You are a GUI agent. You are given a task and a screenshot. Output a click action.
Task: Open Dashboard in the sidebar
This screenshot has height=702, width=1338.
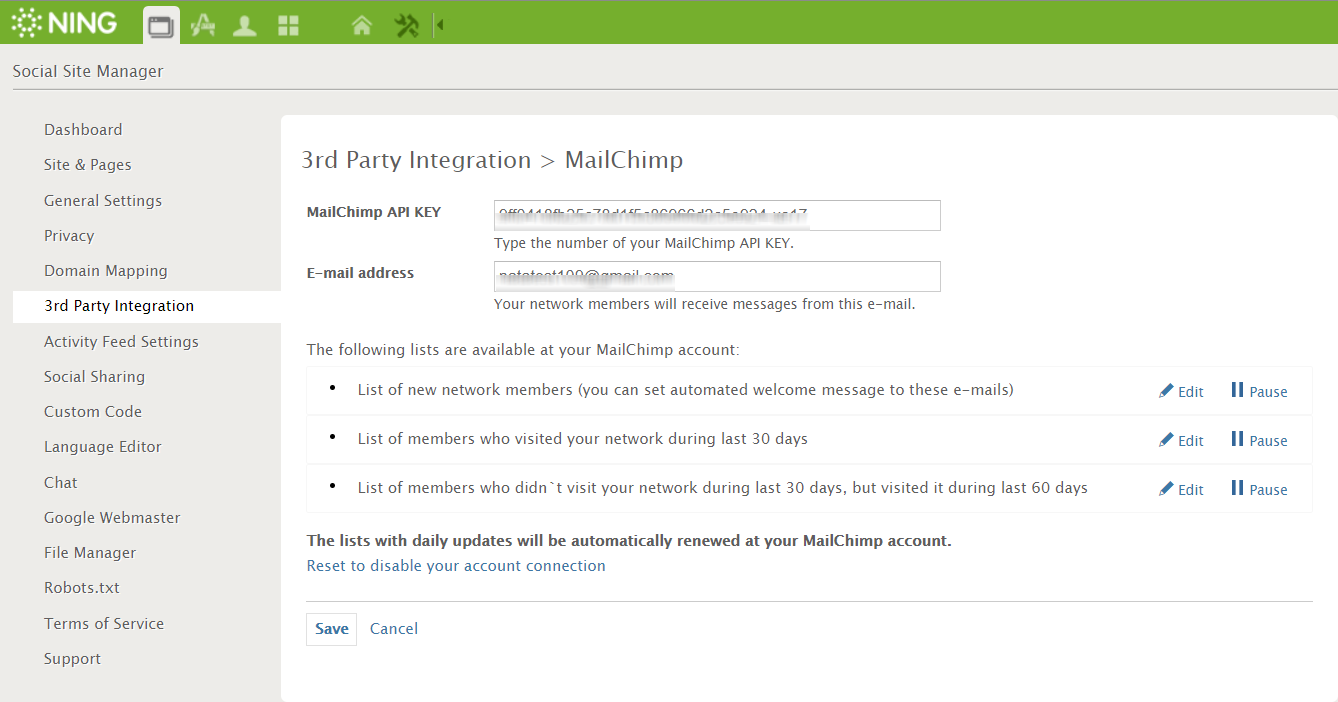pyautogui.click(x=83, y=130)
